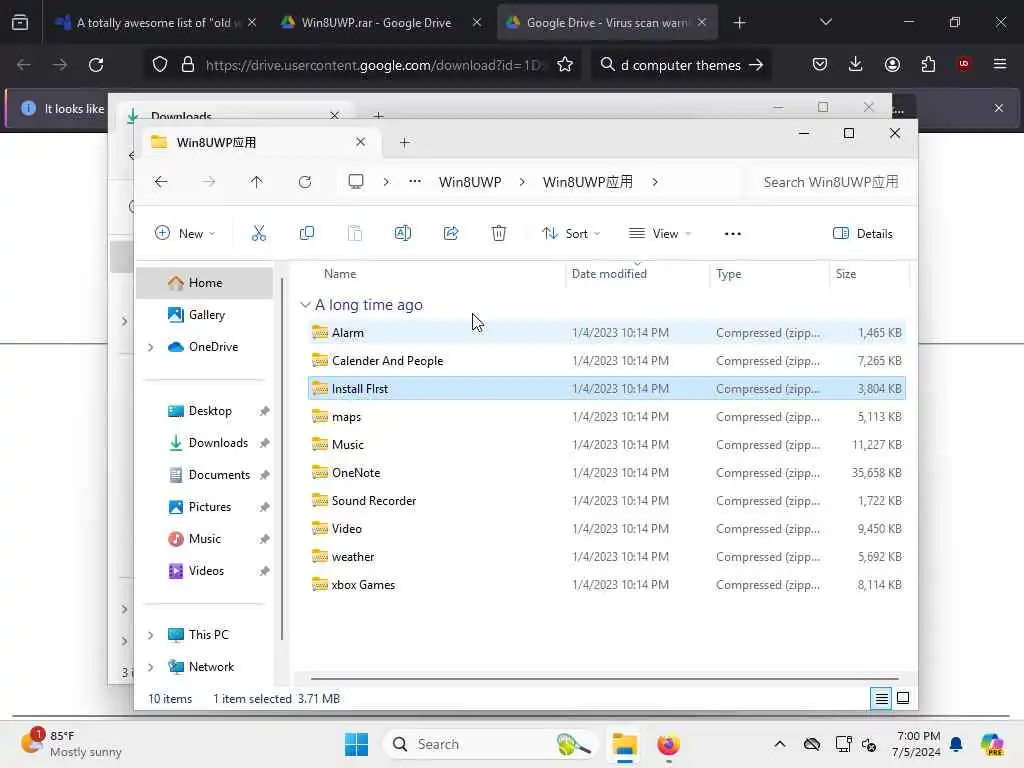Select the Sound Recorder zip file

point(607,501)
